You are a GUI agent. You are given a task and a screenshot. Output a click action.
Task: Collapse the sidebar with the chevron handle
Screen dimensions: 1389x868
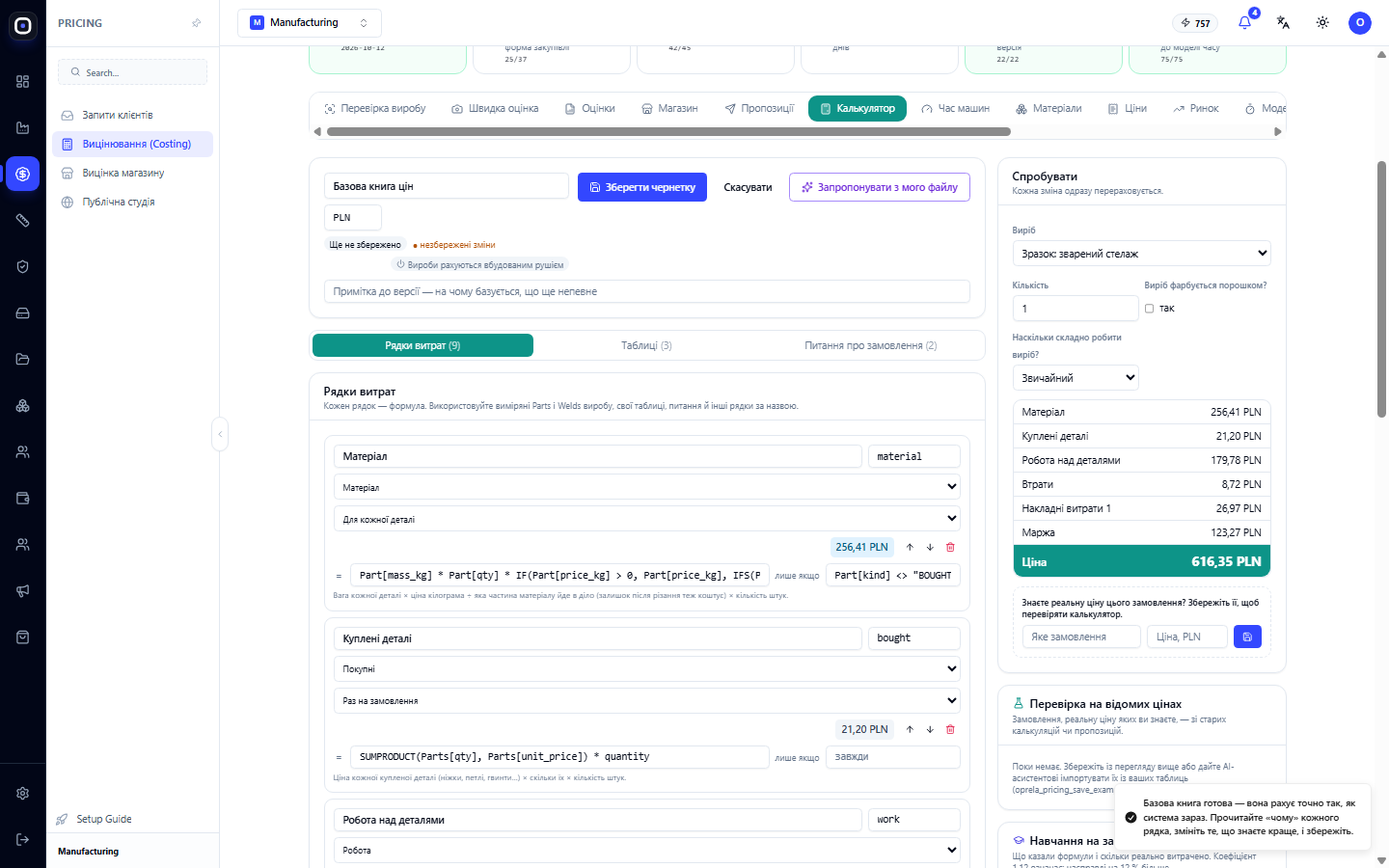coord(220,434)
